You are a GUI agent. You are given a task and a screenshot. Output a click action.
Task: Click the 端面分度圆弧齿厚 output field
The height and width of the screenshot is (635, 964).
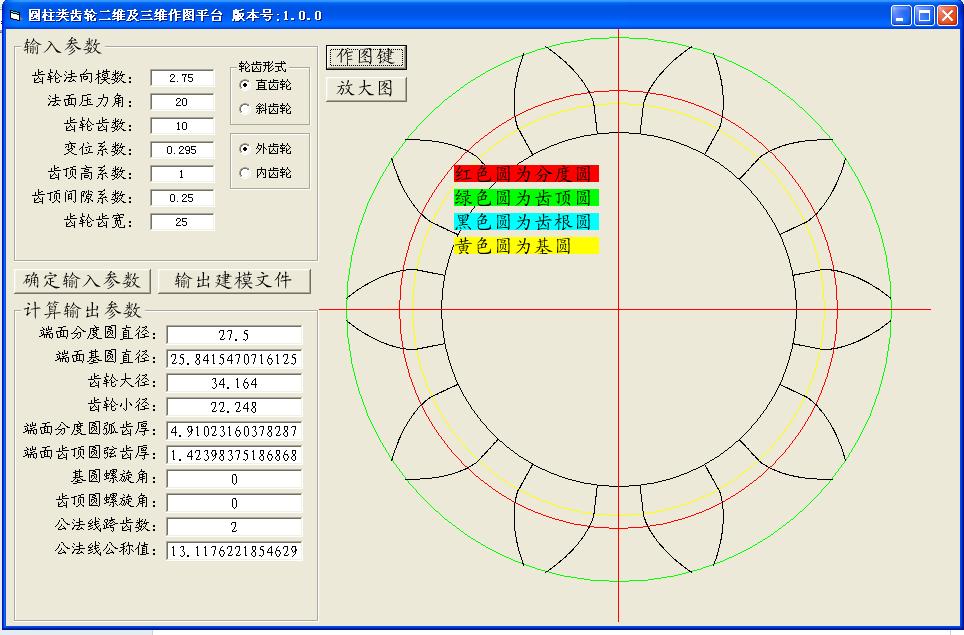click(234, 431)
